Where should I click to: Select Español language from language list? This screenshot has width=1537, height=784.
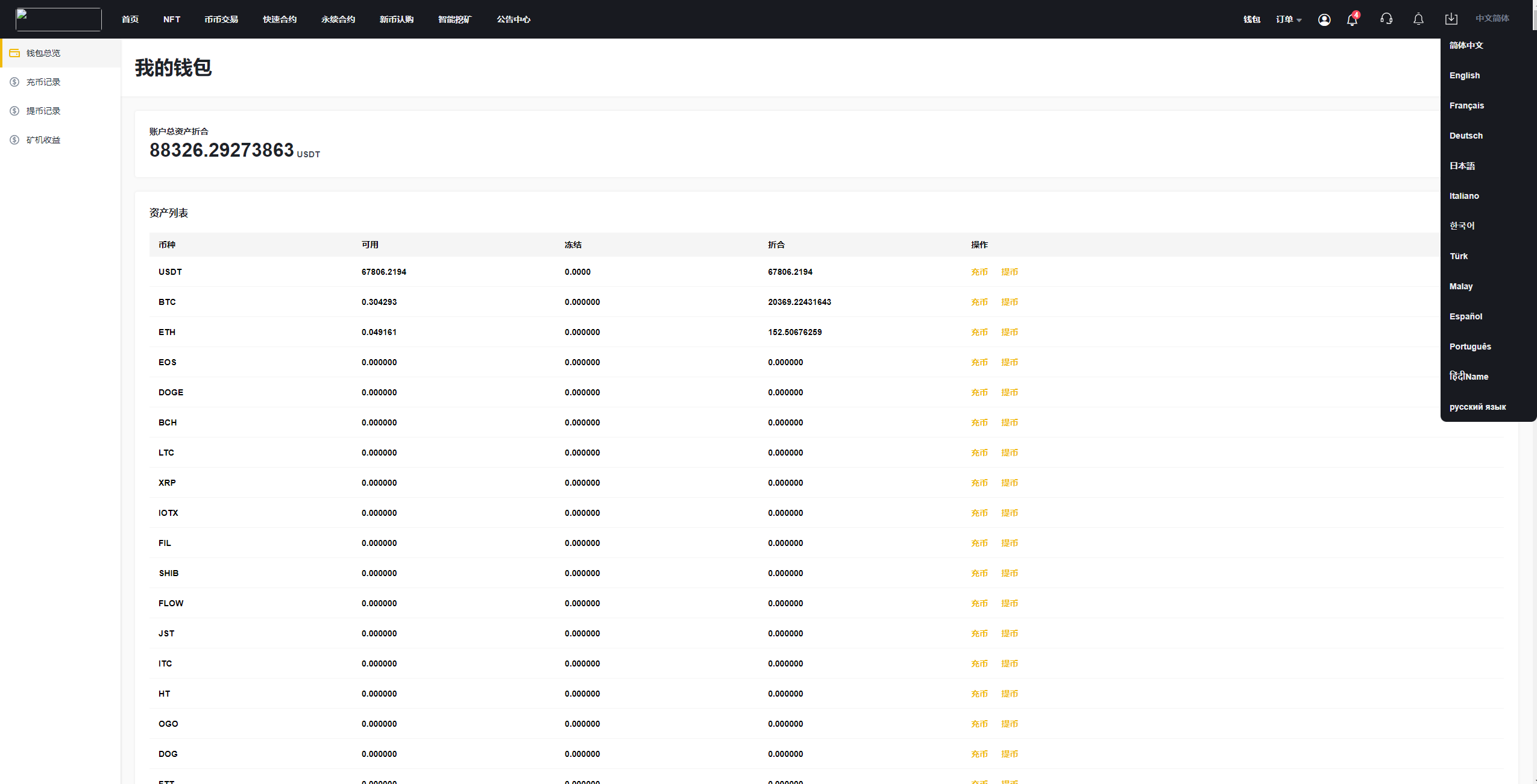[x=1467, y=315]
